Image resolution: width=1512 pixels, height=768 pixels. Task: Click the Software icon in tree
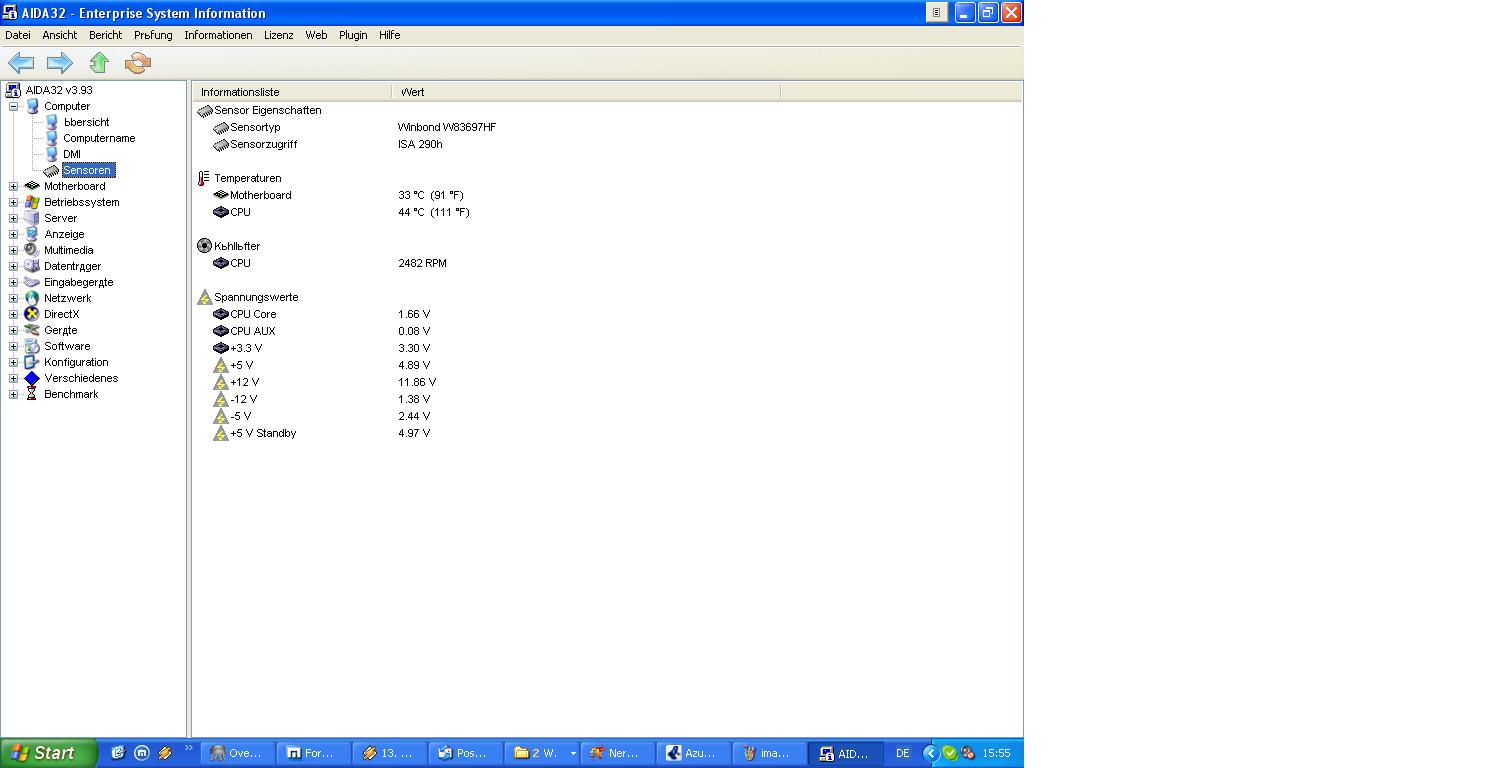click(32, 346)
